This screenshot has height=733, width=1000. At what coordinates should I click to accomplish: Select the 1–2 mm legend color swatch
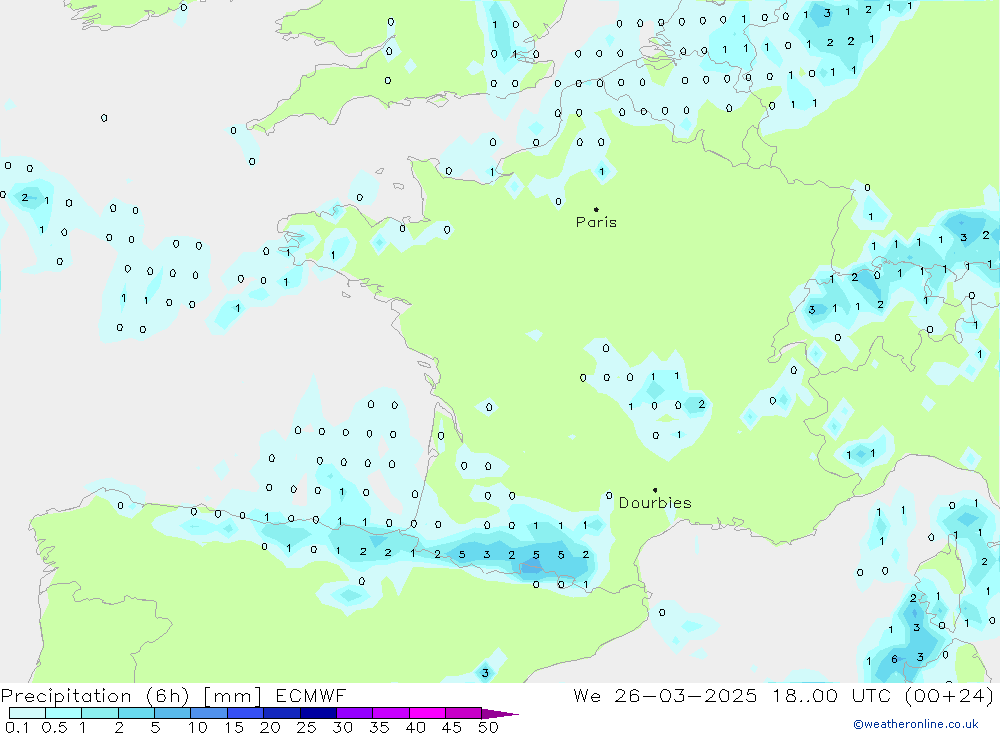100,713
